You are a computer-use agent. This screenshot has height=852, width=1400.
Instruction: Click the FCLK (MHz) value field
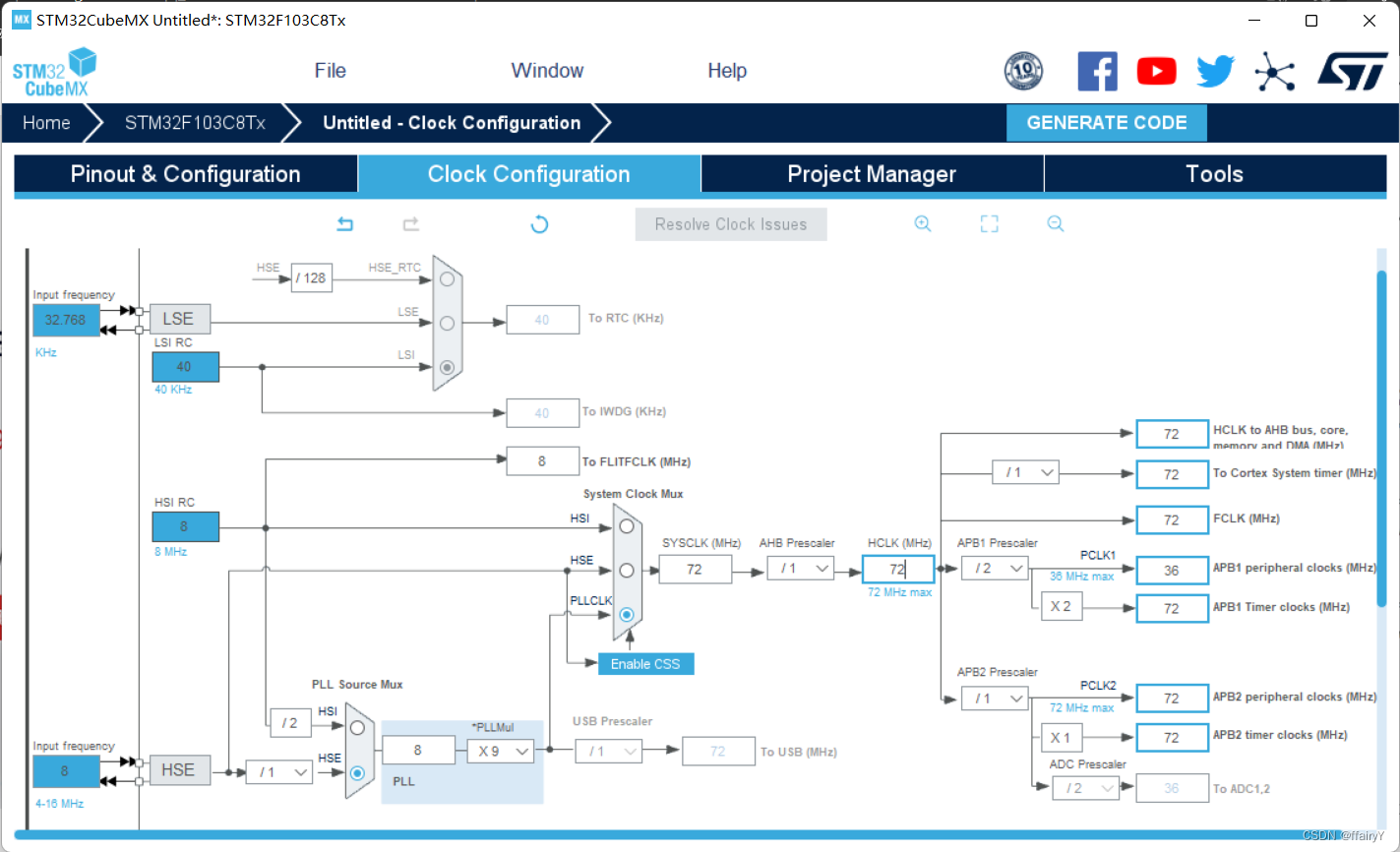(1172, 519)
